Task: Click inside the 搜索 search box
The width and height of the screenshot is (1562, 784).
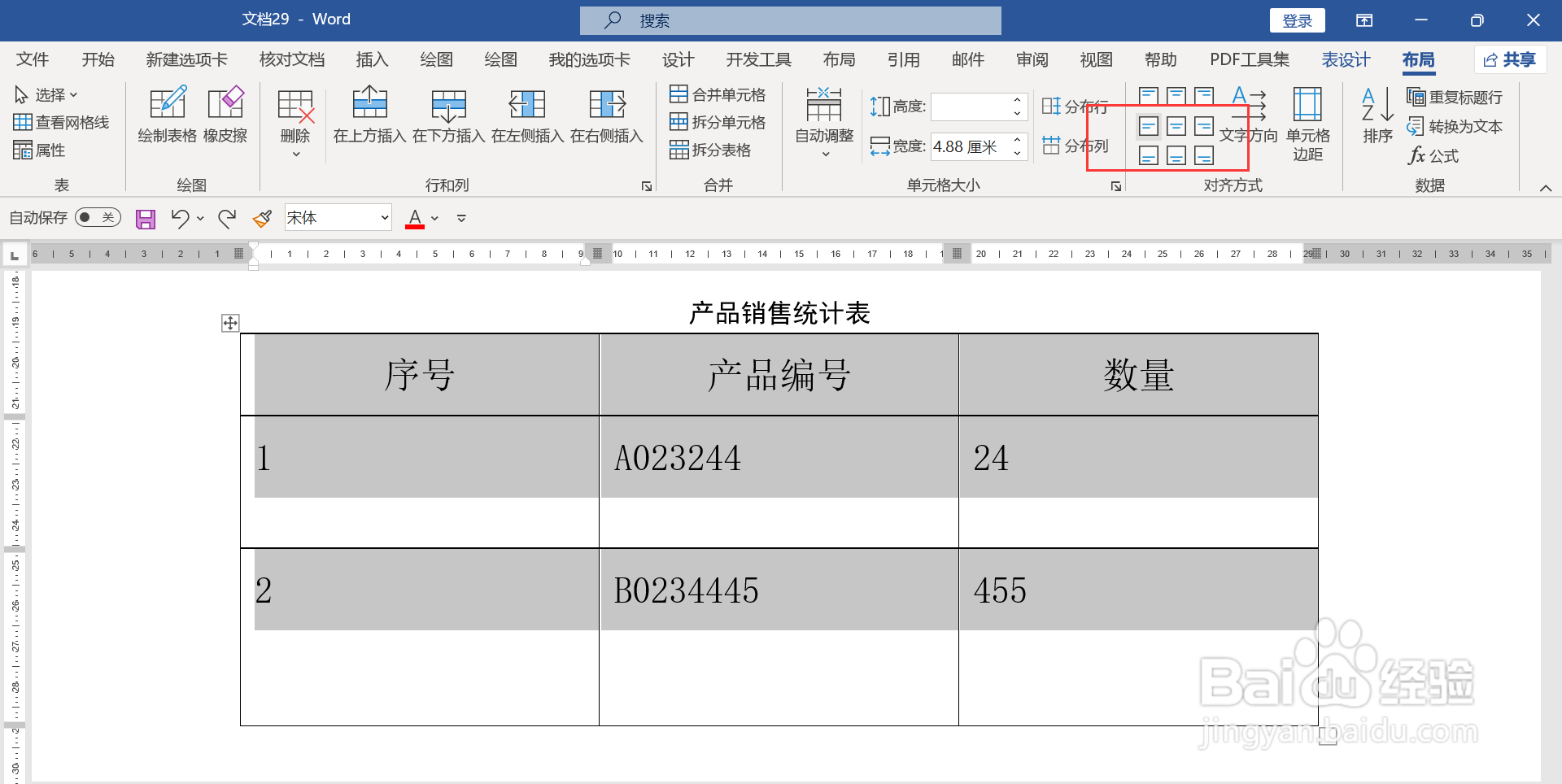Action: pyautogui.click(x=789, y=20)
